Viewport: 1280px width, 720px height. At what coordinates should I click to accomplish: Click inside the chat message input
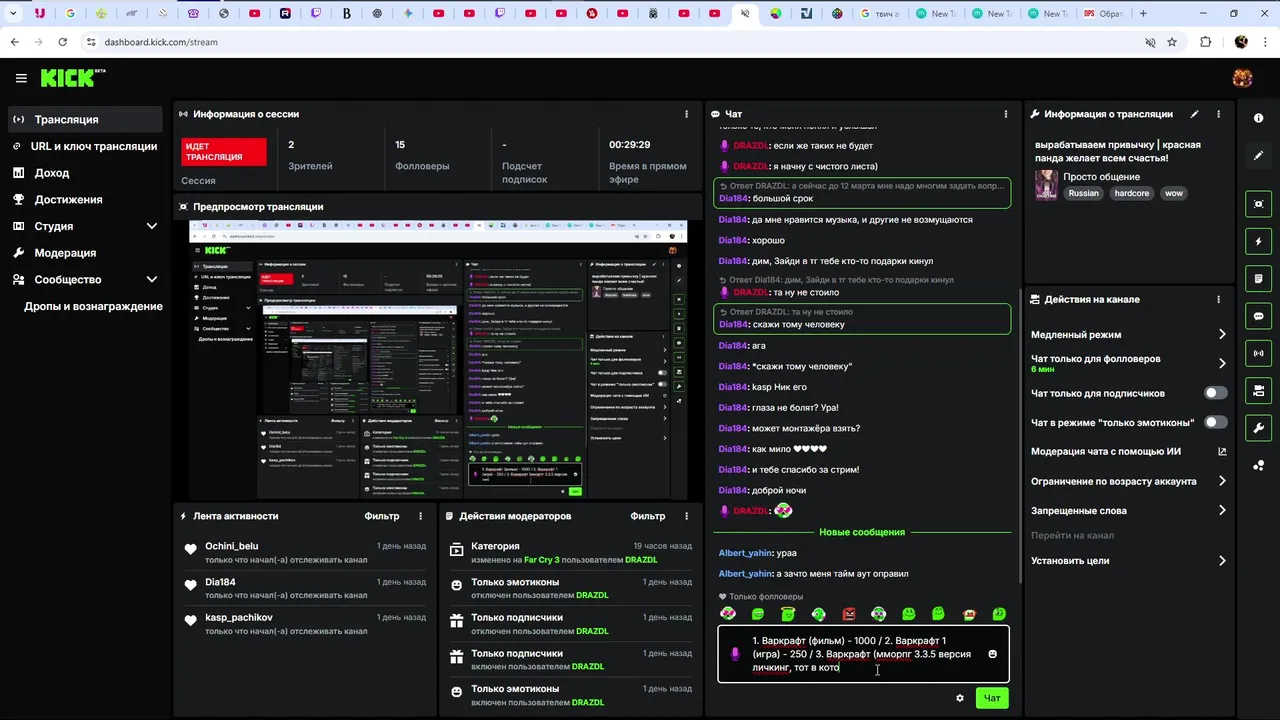tap(863, 654)
